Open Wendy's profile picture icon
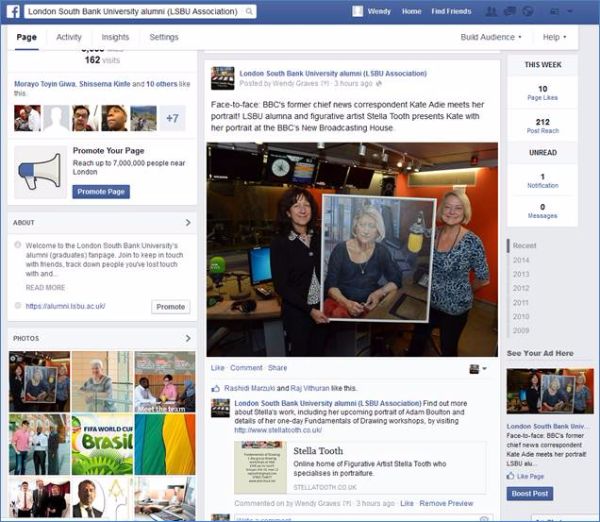Viewport: 600px width, 522px height. [357, 11]
